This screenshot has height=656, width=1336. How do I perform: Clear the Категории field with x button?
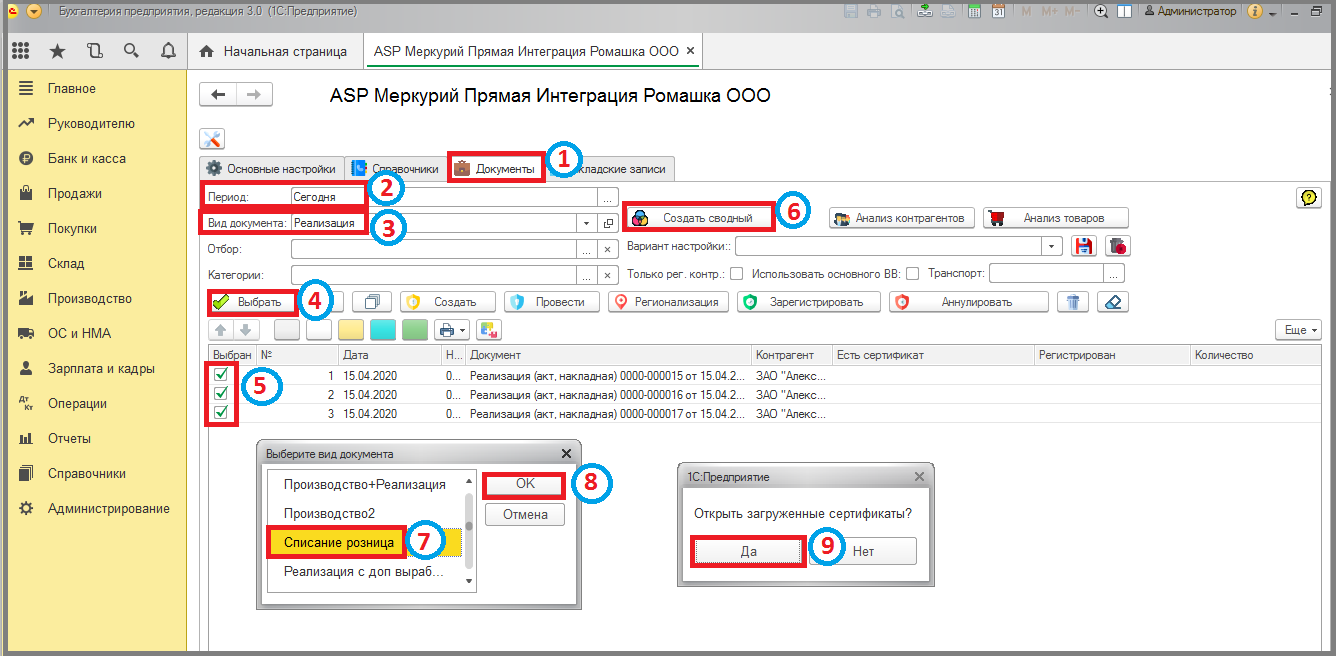[x=608, y=275]
